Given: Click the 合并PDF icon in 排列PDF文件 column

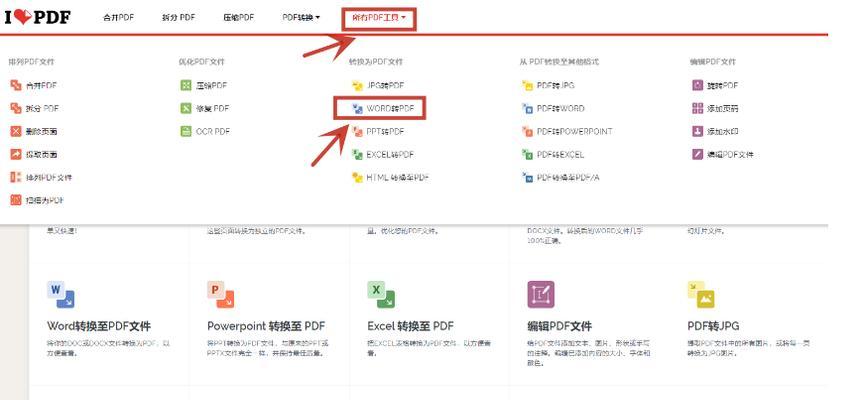Looking at the screenshot, I should coord(15,86).
